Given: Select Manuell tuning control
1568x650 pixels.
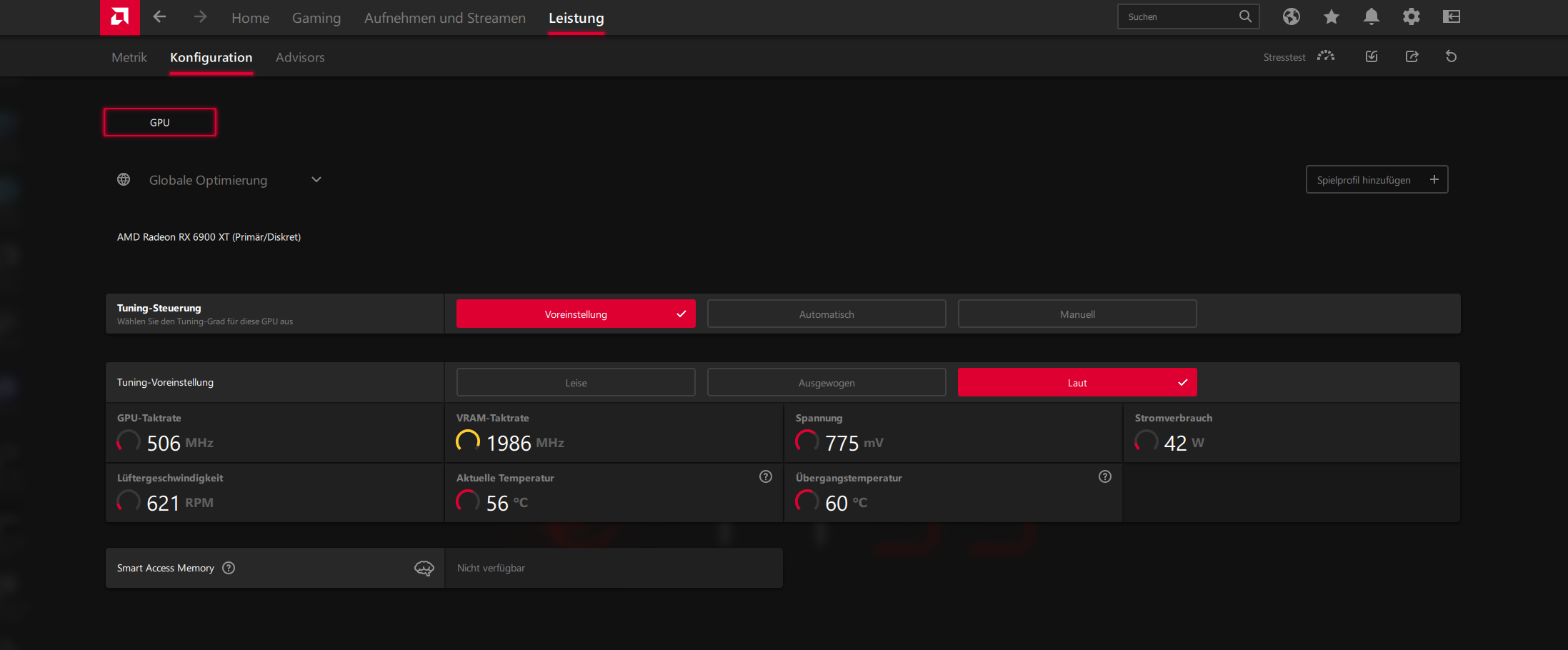Looking at the screenshot, I should 1077,314.
